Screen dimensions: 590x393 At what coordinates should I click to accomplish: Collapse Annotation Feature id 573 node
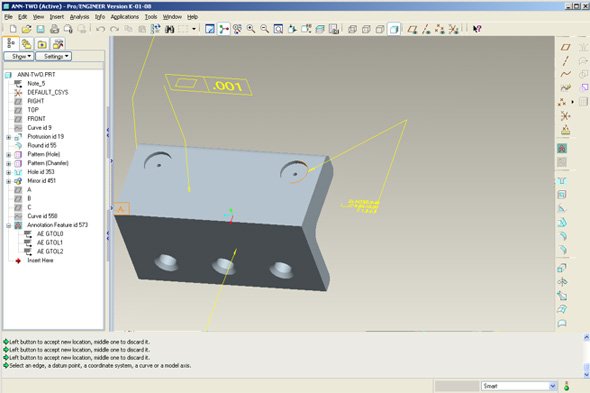click(9, 225)
